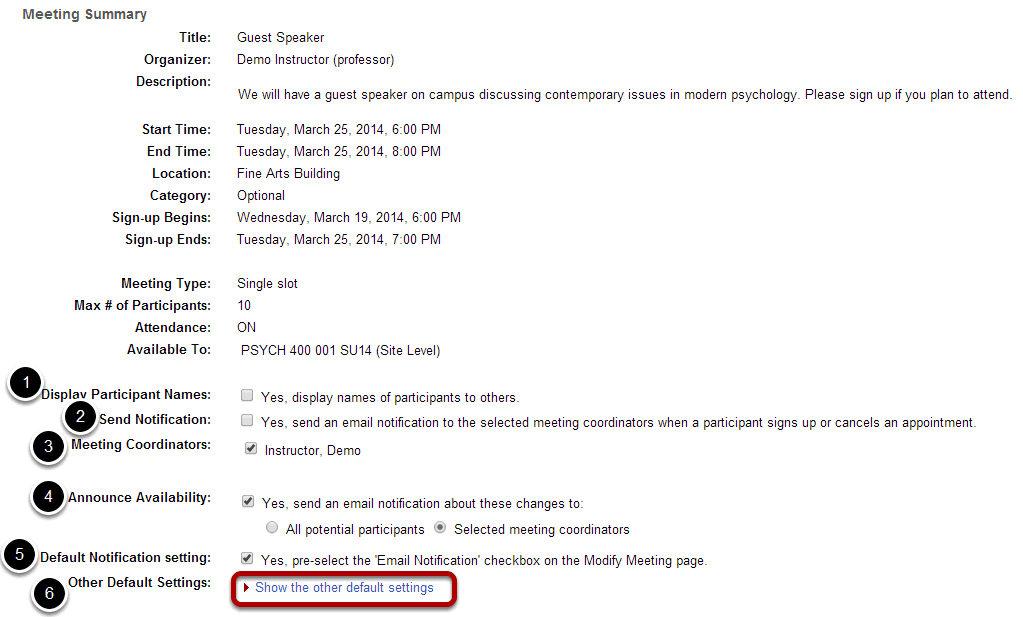Select the All potential participants radio
This screenshot has height=617, width=1023.
click(272, 528)
